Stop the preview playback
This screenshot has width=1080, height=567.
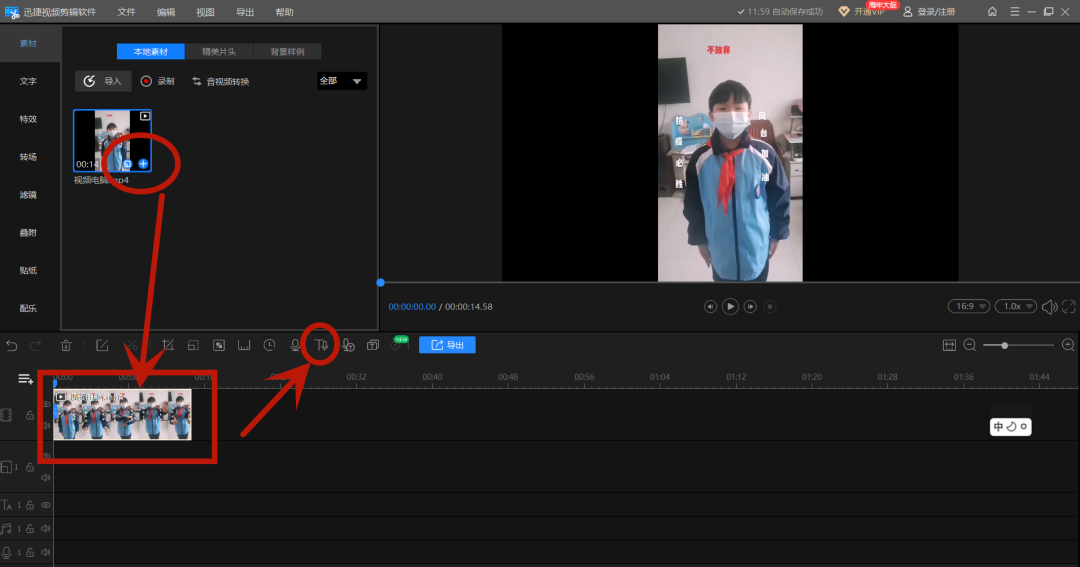tap(770, 307)
